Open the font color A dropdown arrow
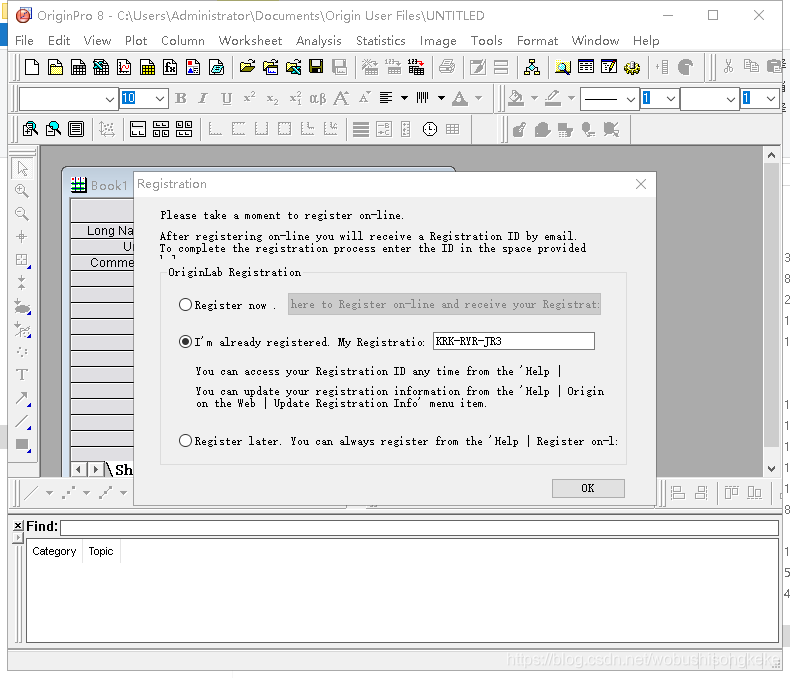 pos(479,98)
